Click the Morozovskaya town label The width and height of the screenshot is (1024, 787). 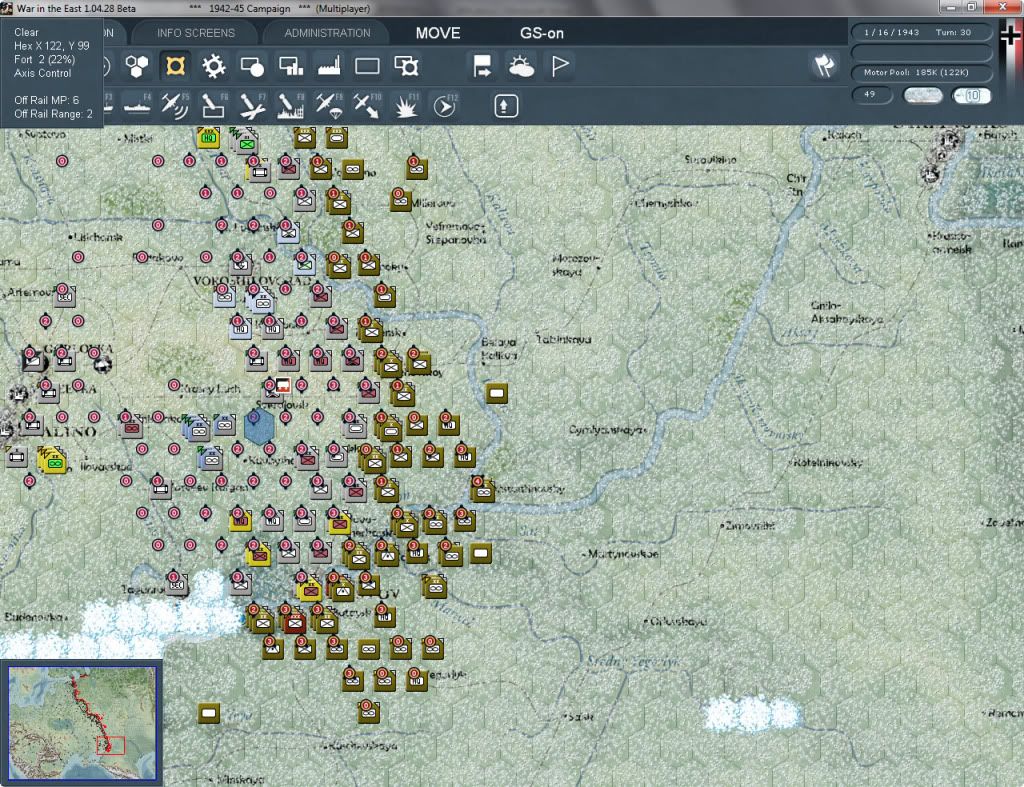point(575,265)
